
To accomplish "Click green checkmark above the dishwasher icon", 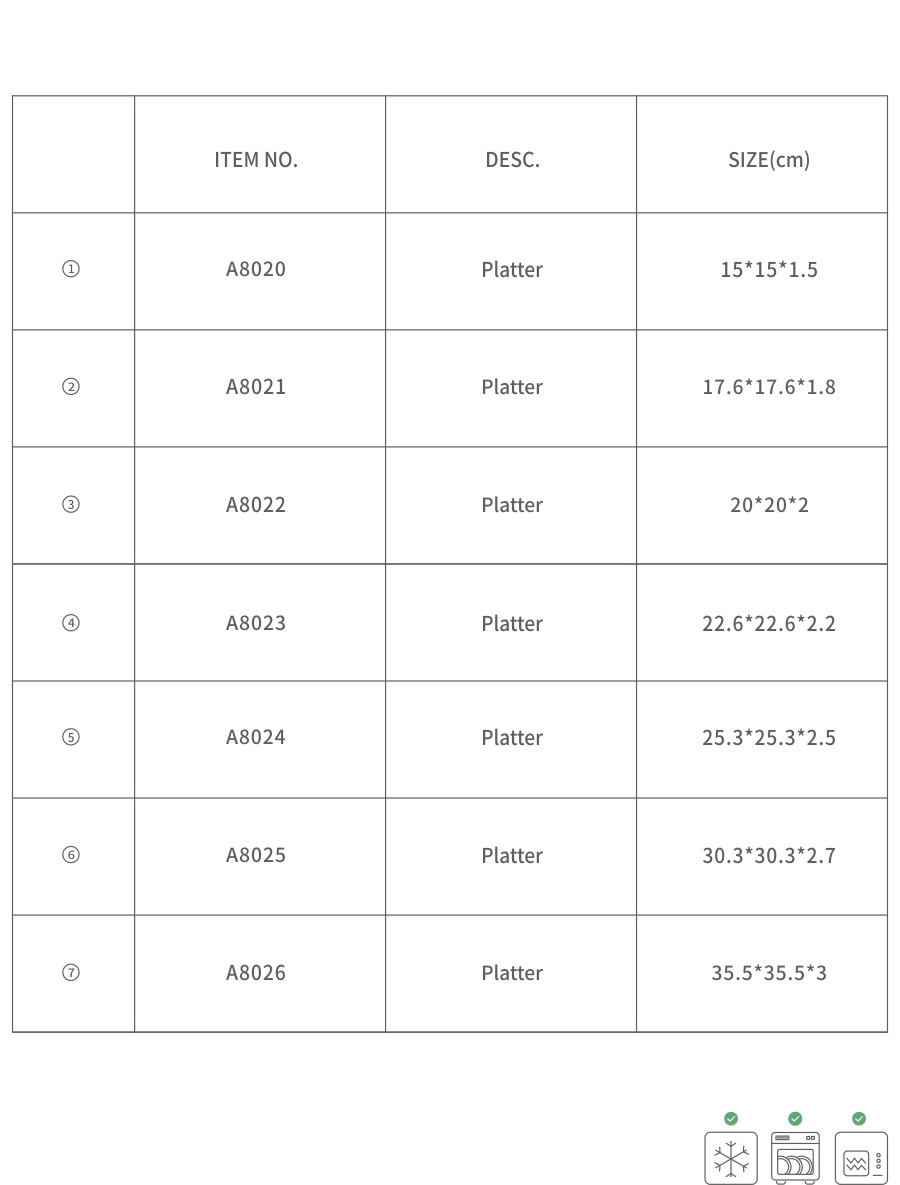I will [795, 1118].
